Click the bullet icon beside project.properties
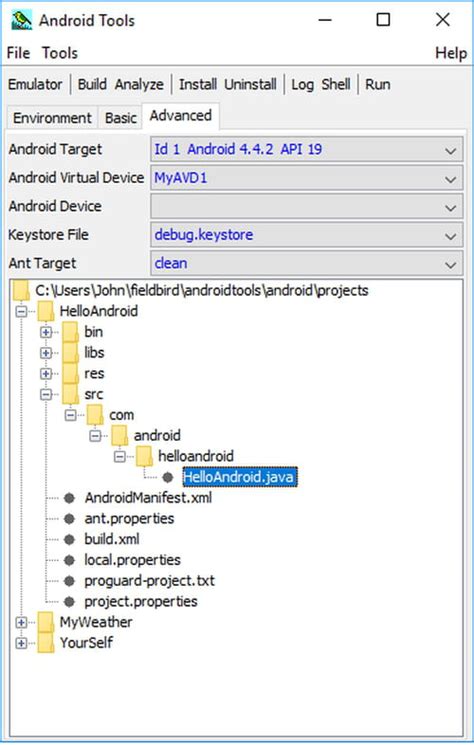 pyautogui.click(x=69, y=602)
